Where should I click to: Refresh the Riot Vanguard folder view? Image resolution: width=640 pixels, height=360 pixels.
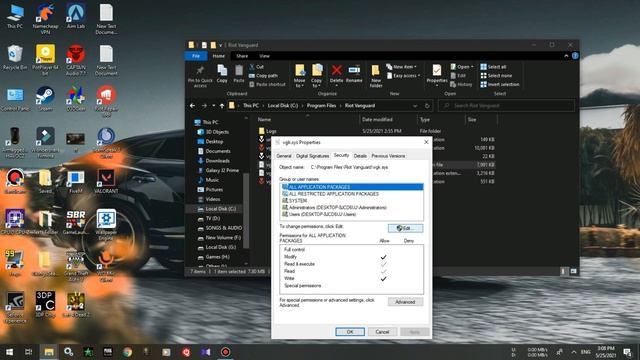coord(427,106)
